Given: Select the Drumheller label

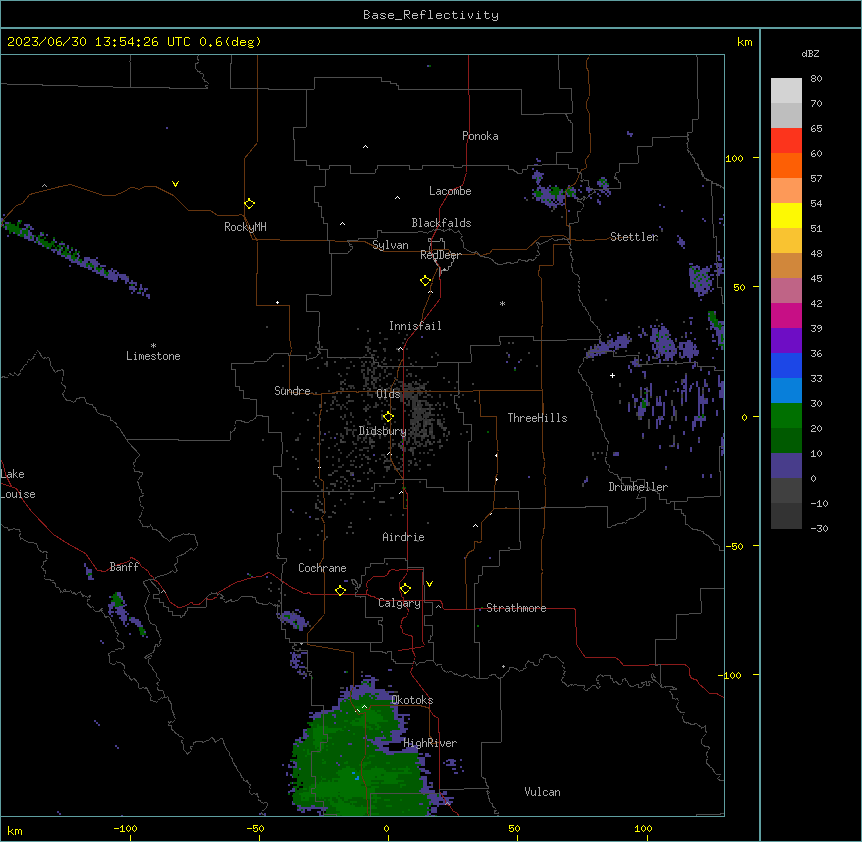Looking at the screenshot, I should pos(638,487).
